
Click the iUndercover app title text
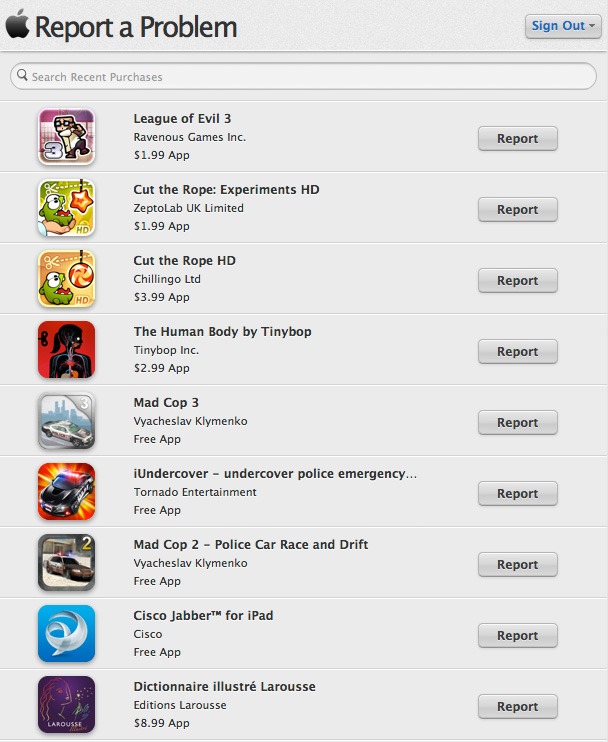point(275,474)
